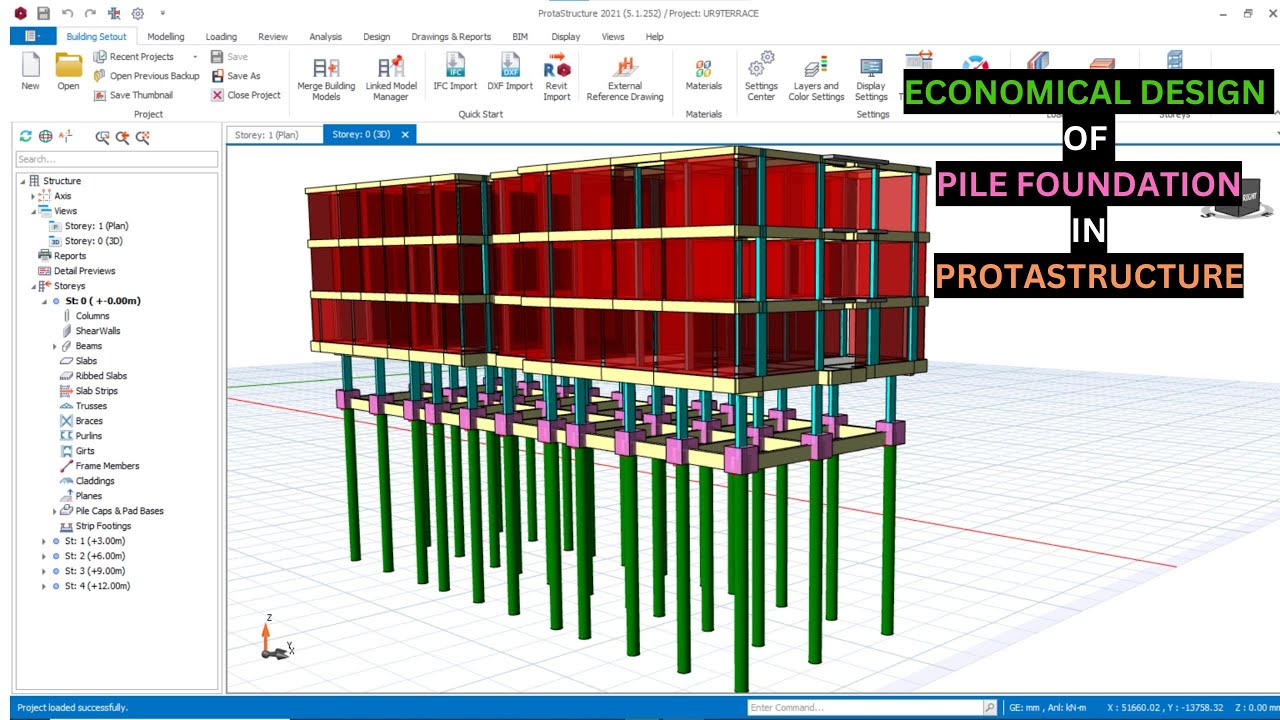Click Close Project
1280x720 pixels.
click(245, 95)
